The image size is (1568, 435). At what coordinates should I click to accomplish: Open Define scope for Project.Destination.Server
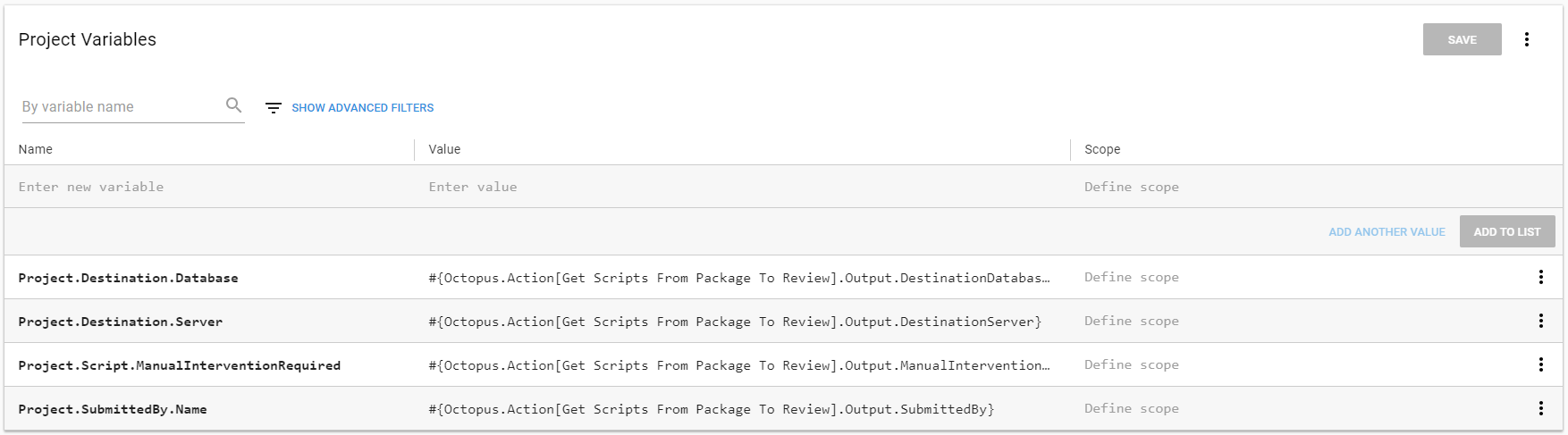pyautogui.click(x=1132, y=322)
